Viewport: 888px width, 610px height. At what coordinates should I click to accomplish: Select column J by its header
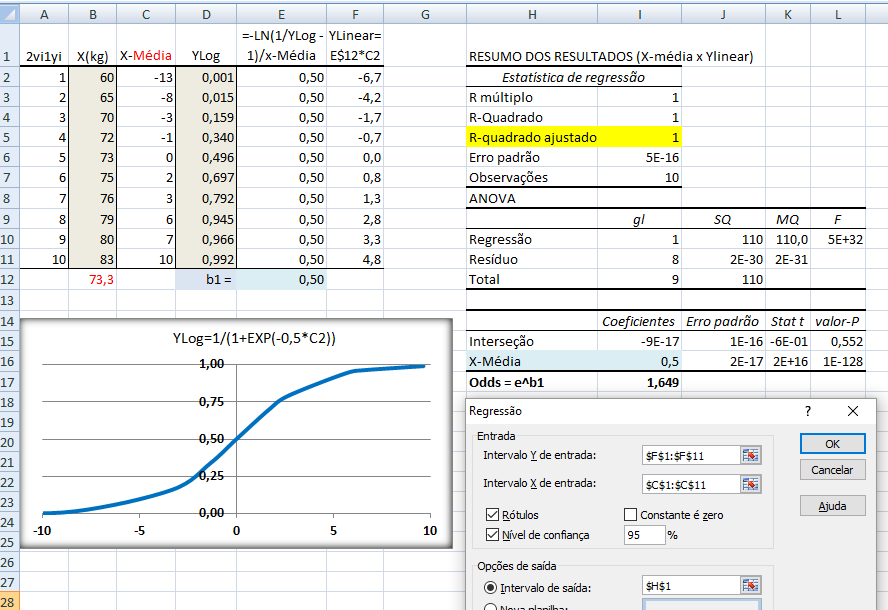(723, 15)
